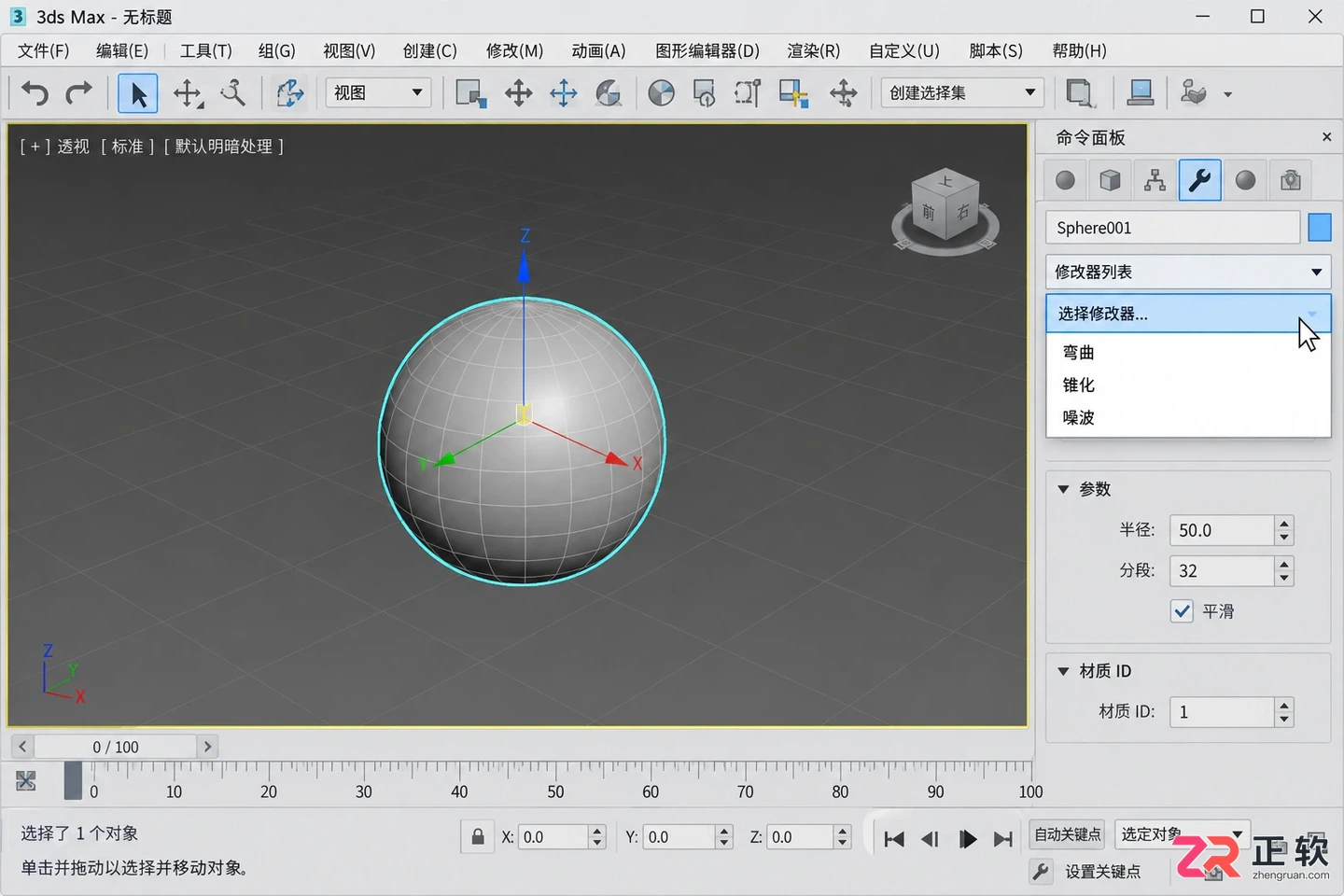
Task: Click the render setup teapot icon
Action: [1194, 93]
